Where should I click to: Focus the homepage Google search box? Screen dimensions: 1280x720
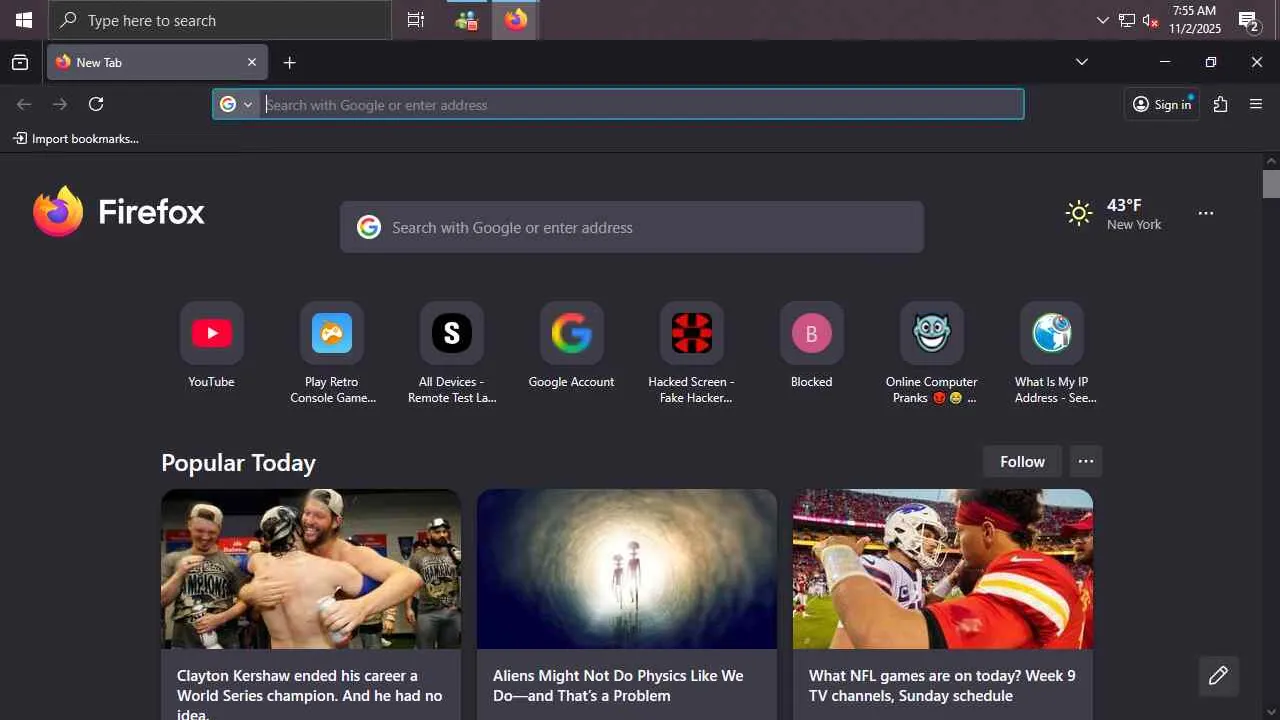pos(632,227)
